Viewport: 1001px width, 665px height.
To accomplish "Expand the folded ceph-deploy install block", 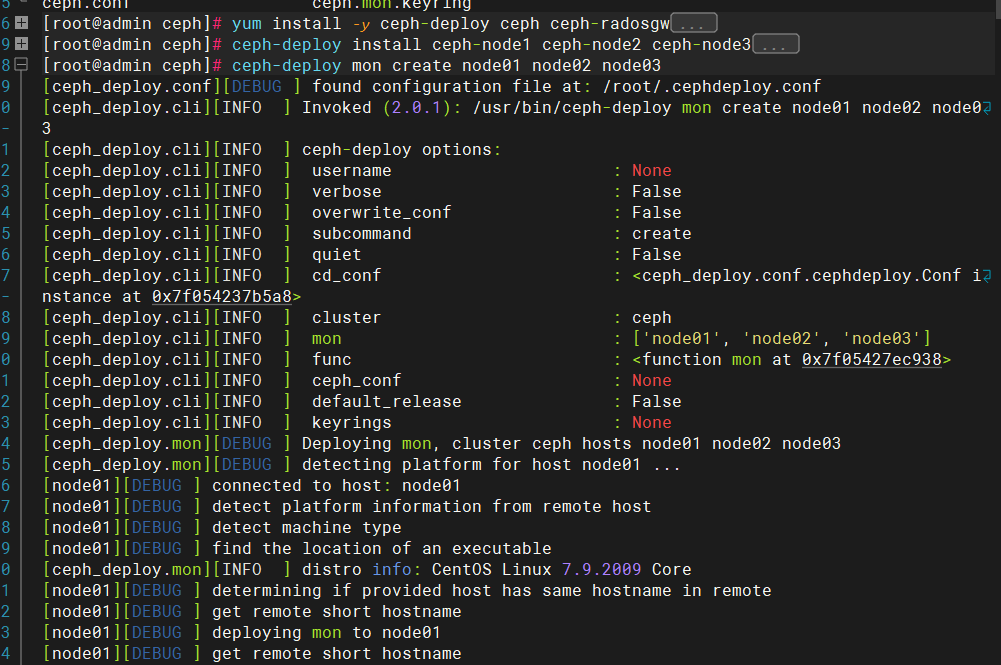I will point(21,44).
